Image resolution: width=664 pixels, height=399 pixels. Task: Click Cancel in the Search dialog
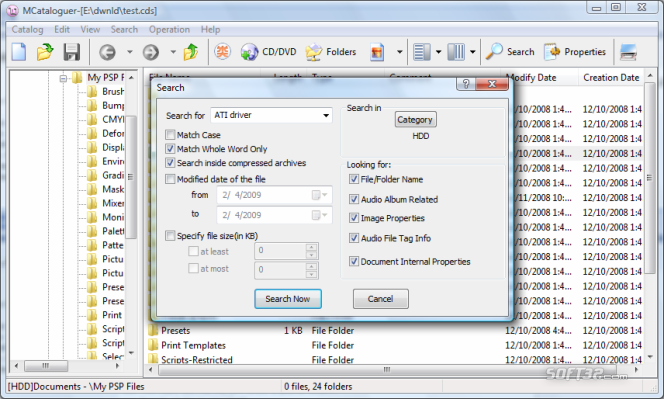(x=380, y=299)
